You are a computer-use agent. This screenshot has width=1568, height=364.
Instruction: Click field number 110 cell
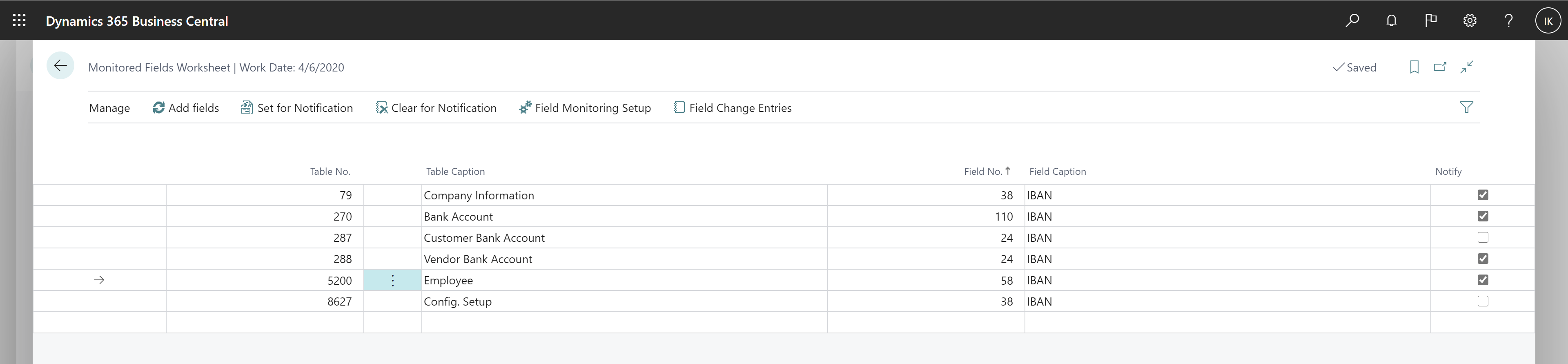[926, 216]
